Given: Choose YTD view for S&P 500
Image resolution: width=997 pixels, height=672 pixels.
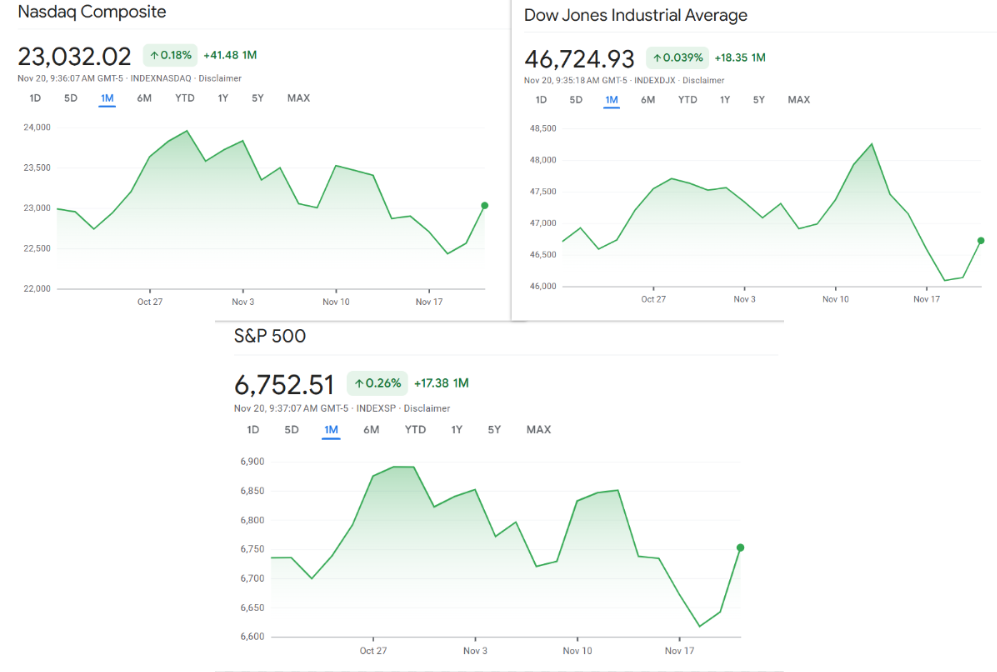Looking at the screenshot, I should point(415,430).
